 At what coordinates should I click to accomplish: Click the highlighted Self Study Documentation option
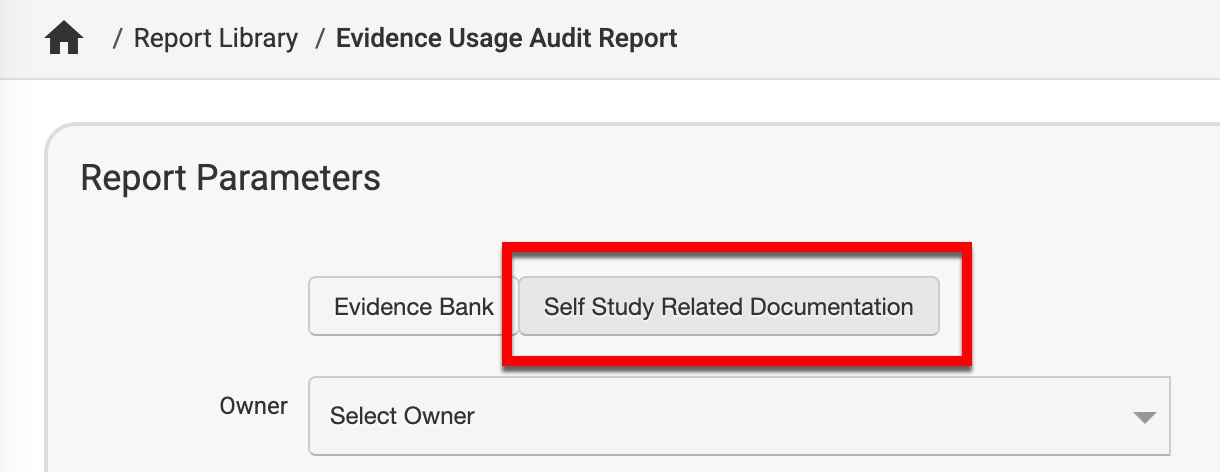(x=728, y=306)
